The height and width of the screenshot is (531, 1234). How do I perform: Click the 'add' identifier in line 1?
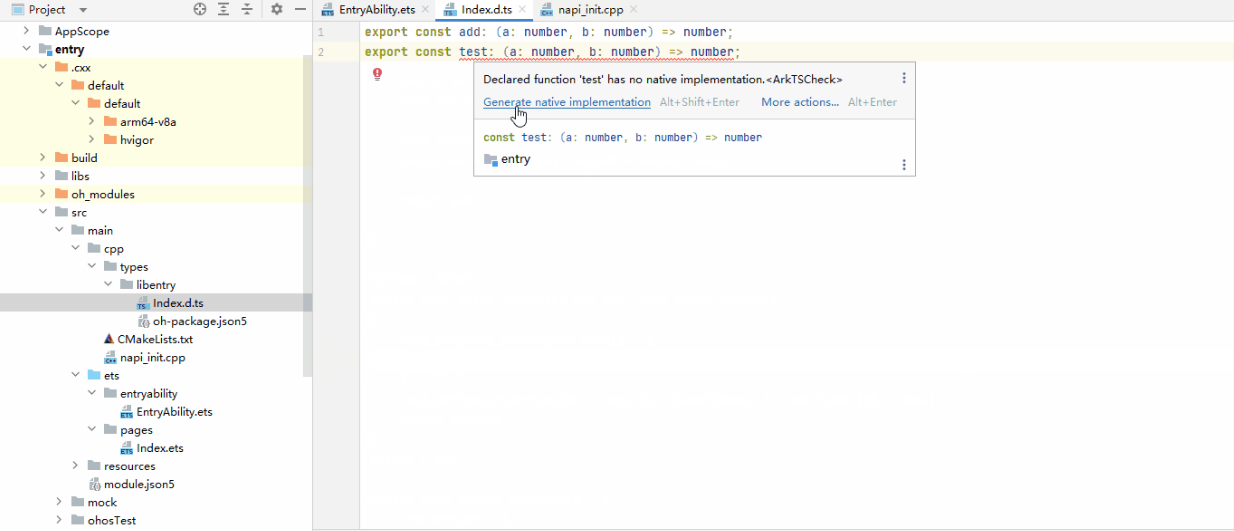pyautogui.click(x=470, y=32)
